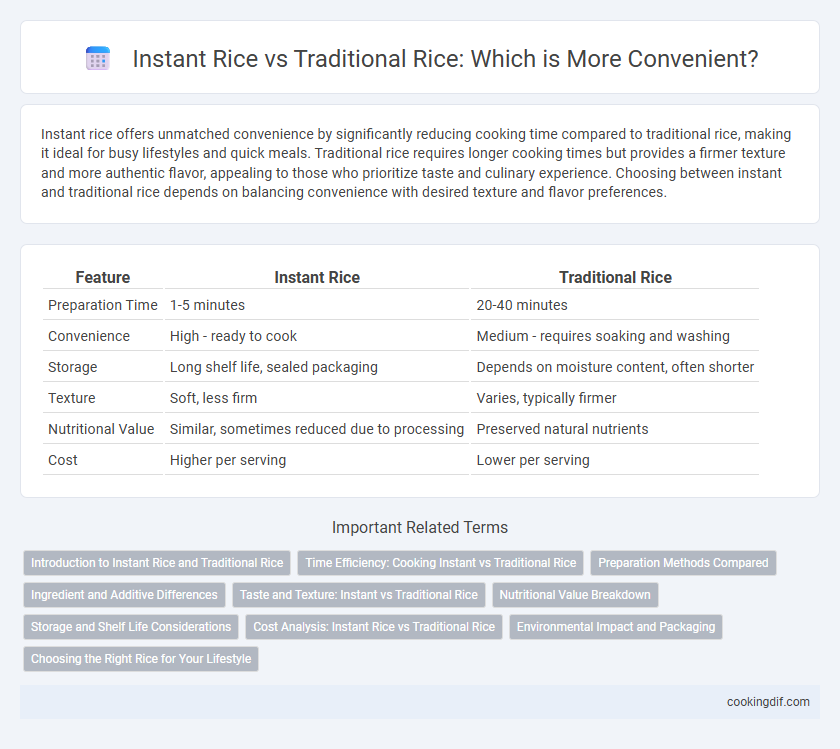Image resolution: width=840 pixels, height=749 pixels.
Task: Click the page title heading text
Action: click(445, 58)
